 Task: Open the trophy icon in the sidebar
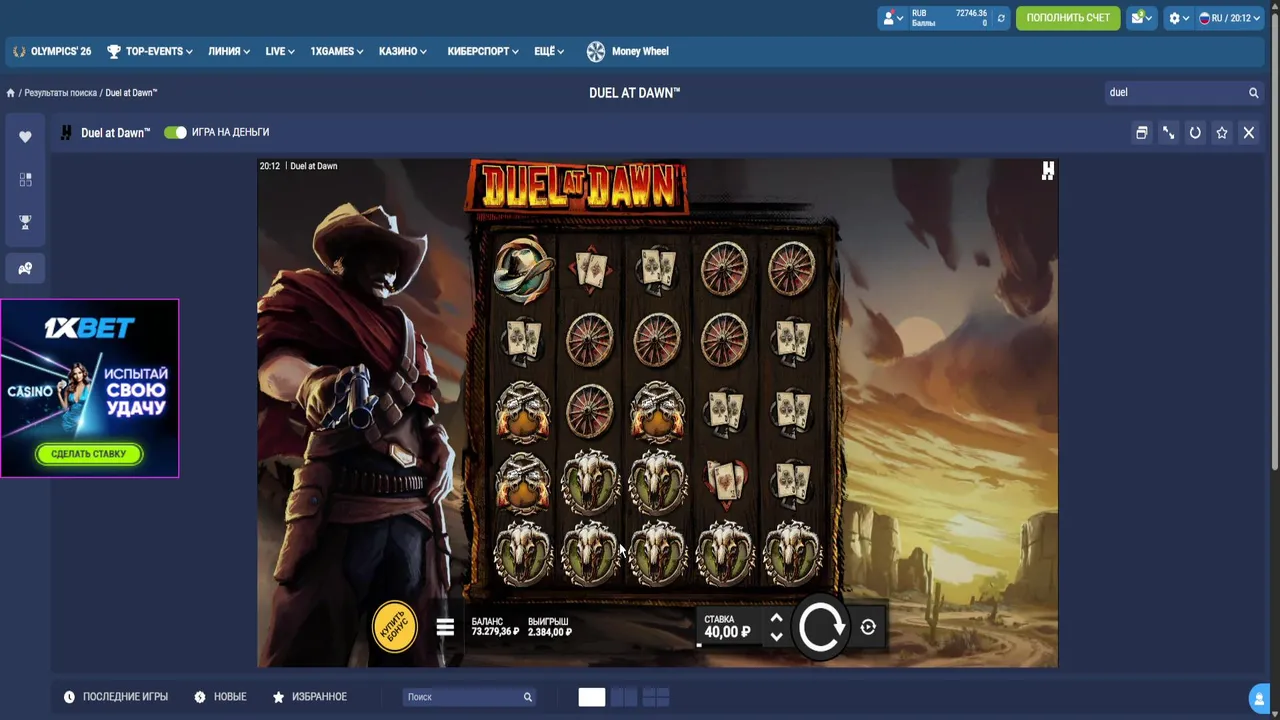(25, 222)
